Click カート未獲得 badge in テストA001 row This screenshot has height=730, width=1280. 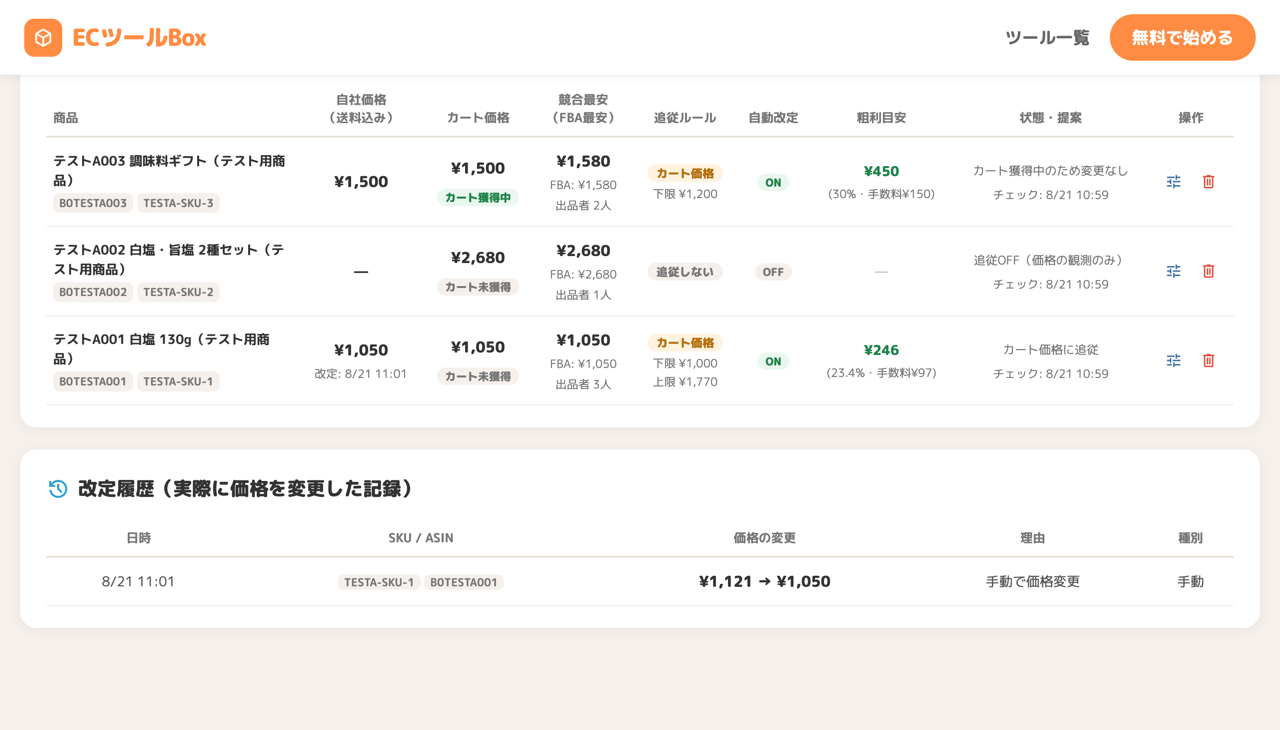click(478, 376)
